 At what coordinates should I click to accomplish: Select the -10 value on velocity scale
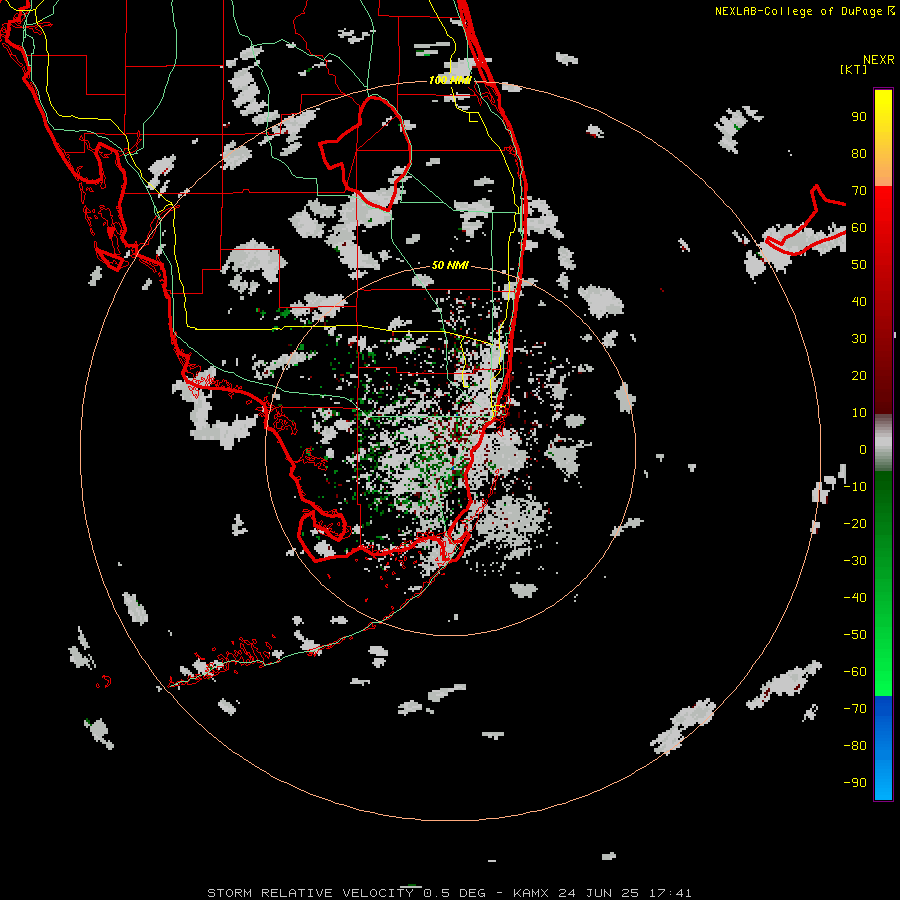click(x=855, y=487)
